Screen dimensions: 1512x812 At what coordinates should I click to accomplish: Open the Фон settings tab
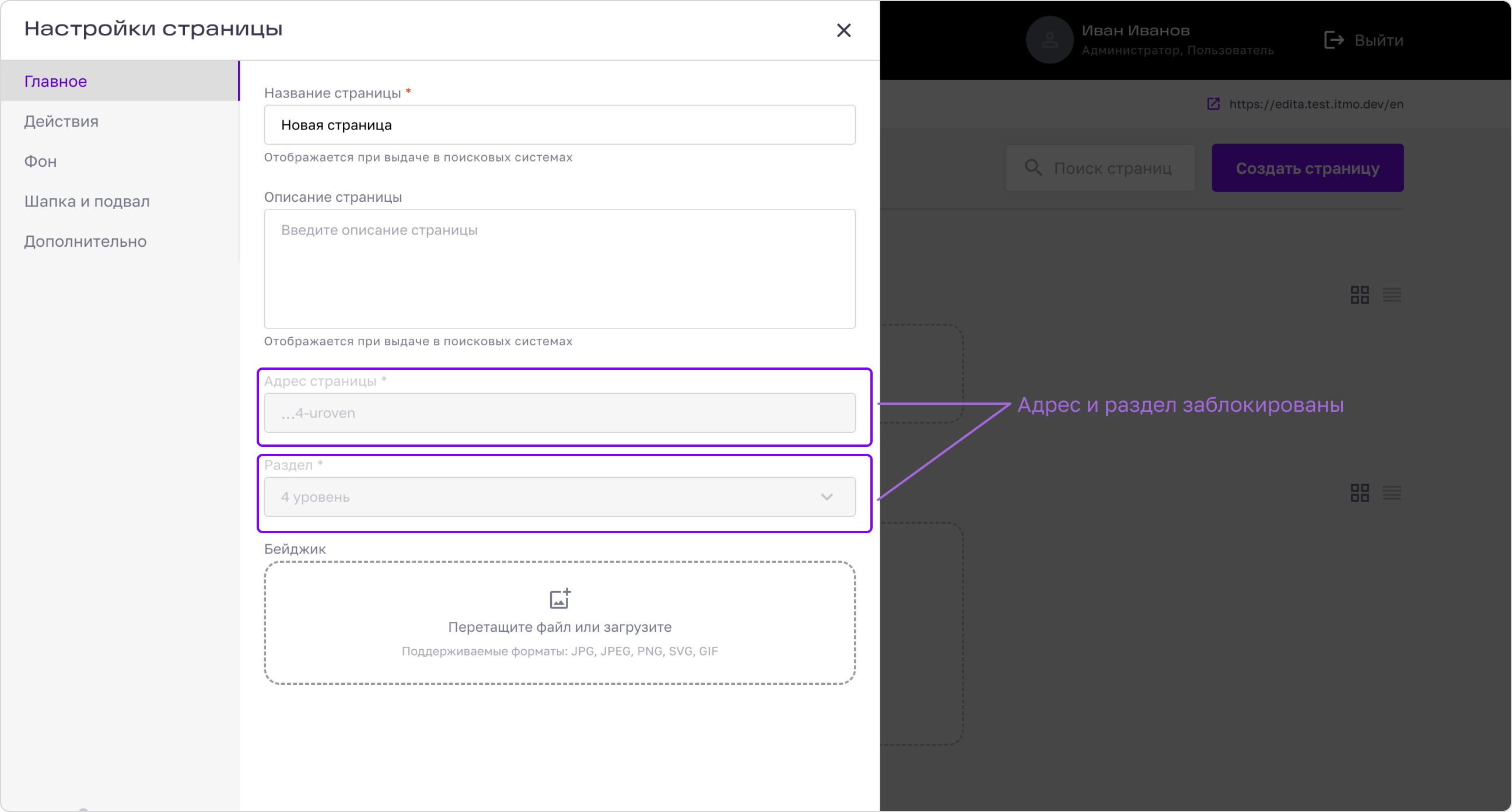120,162
